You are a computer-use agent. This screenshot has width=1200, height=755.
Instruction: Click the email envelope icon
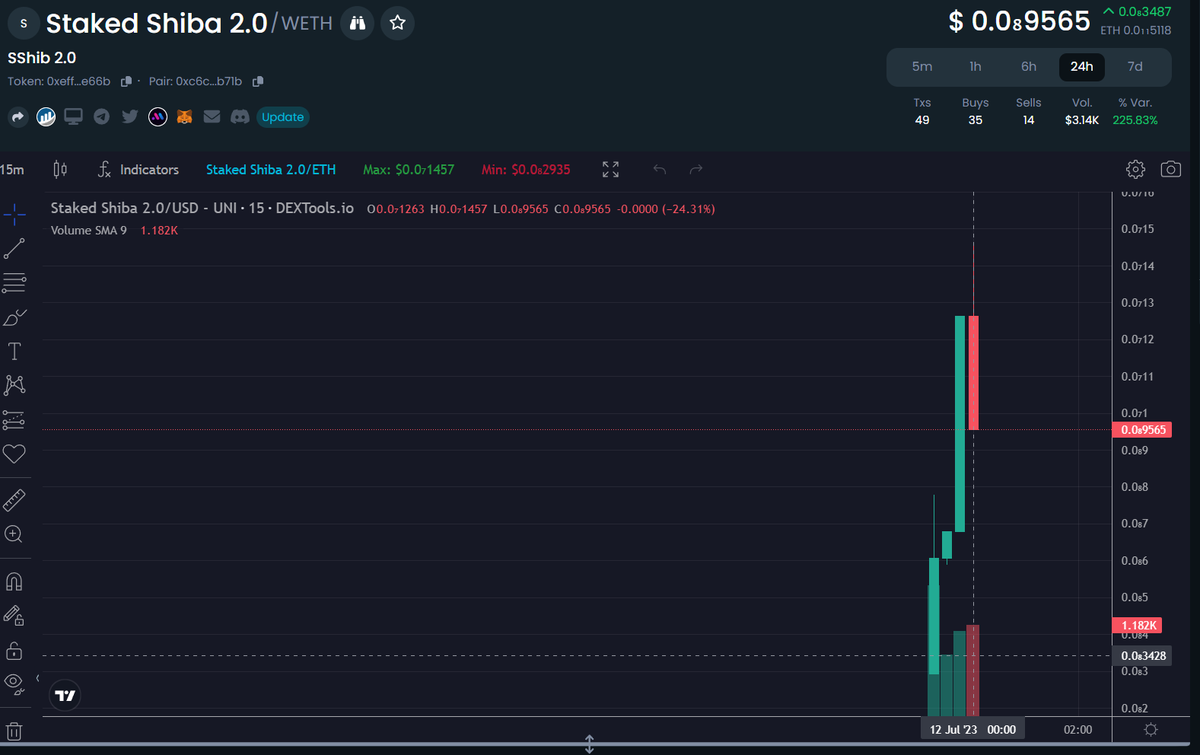coord(211,117)
